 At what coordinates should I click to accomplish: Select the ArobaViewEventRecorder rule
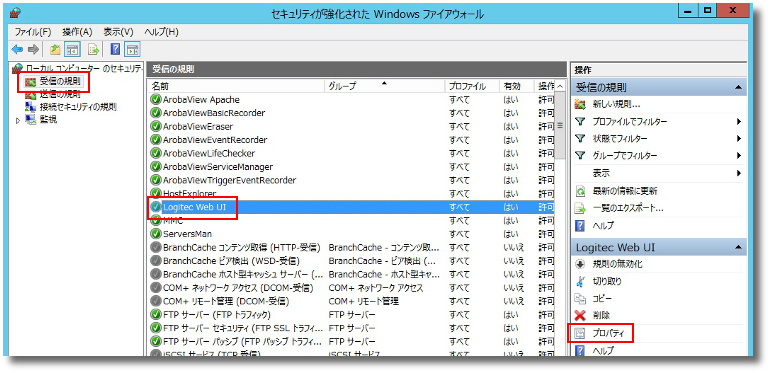[351, 140]
